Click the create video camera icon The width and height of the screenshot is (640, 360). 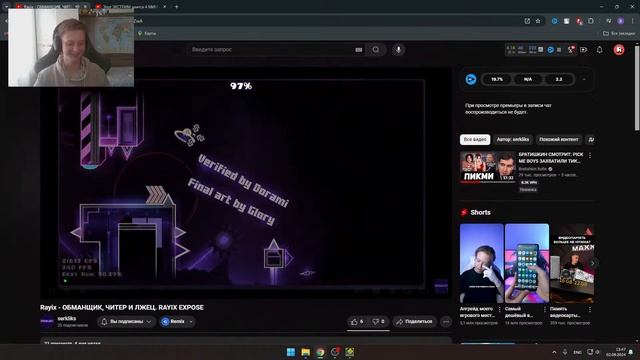584,50
